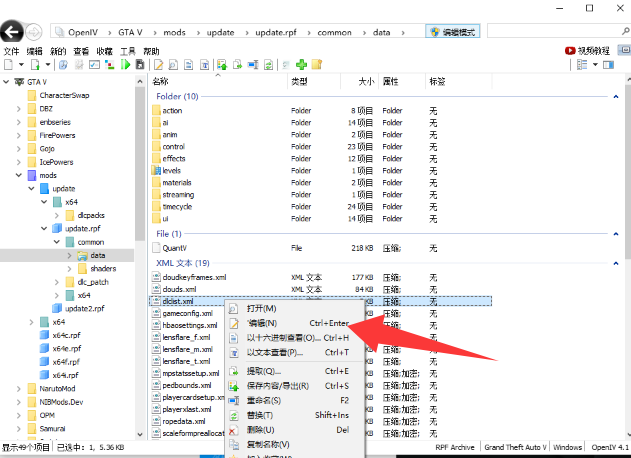Viewport: 631px width, 458px height.
Task: Click update.rpf in the breadcrumb path
Action: coord(276,32)
